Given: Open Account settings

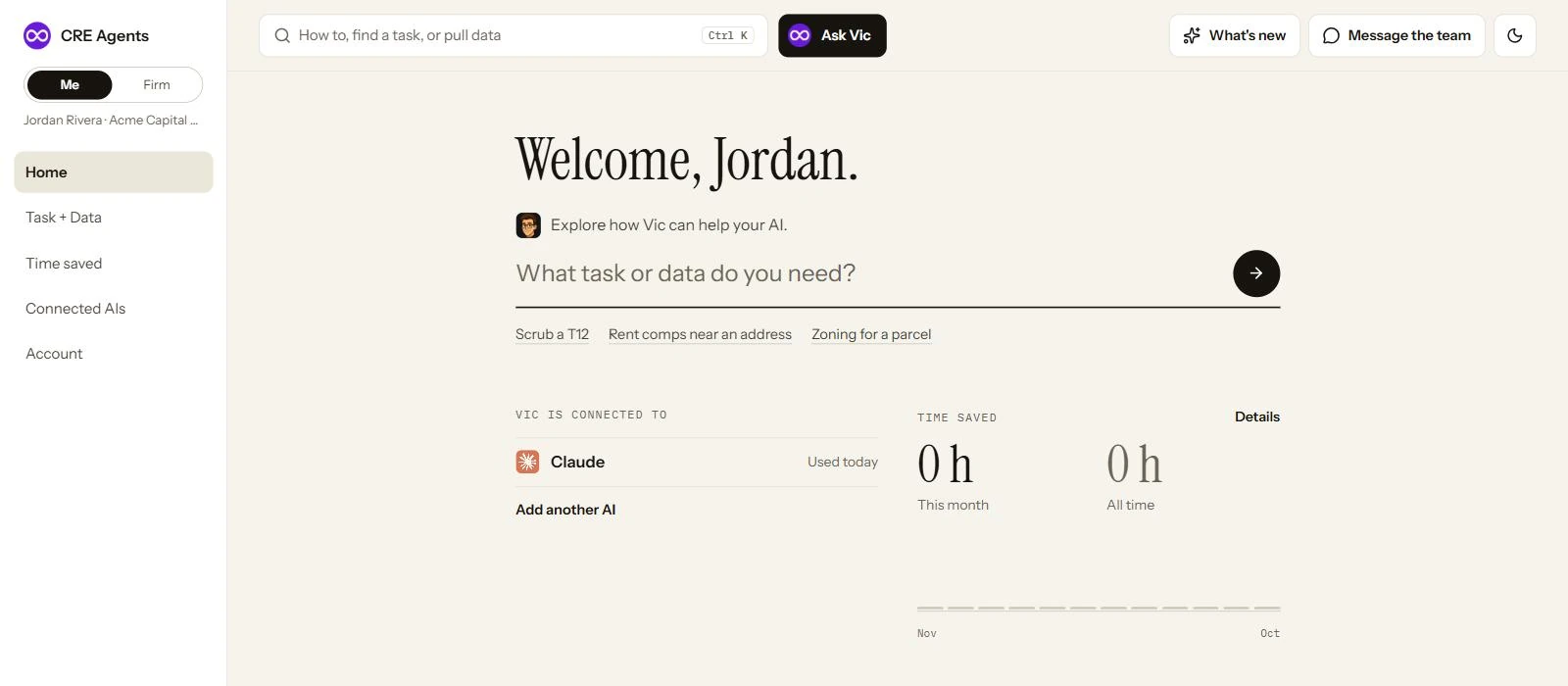Looking at the screenshot, I should tap(114, 354).
